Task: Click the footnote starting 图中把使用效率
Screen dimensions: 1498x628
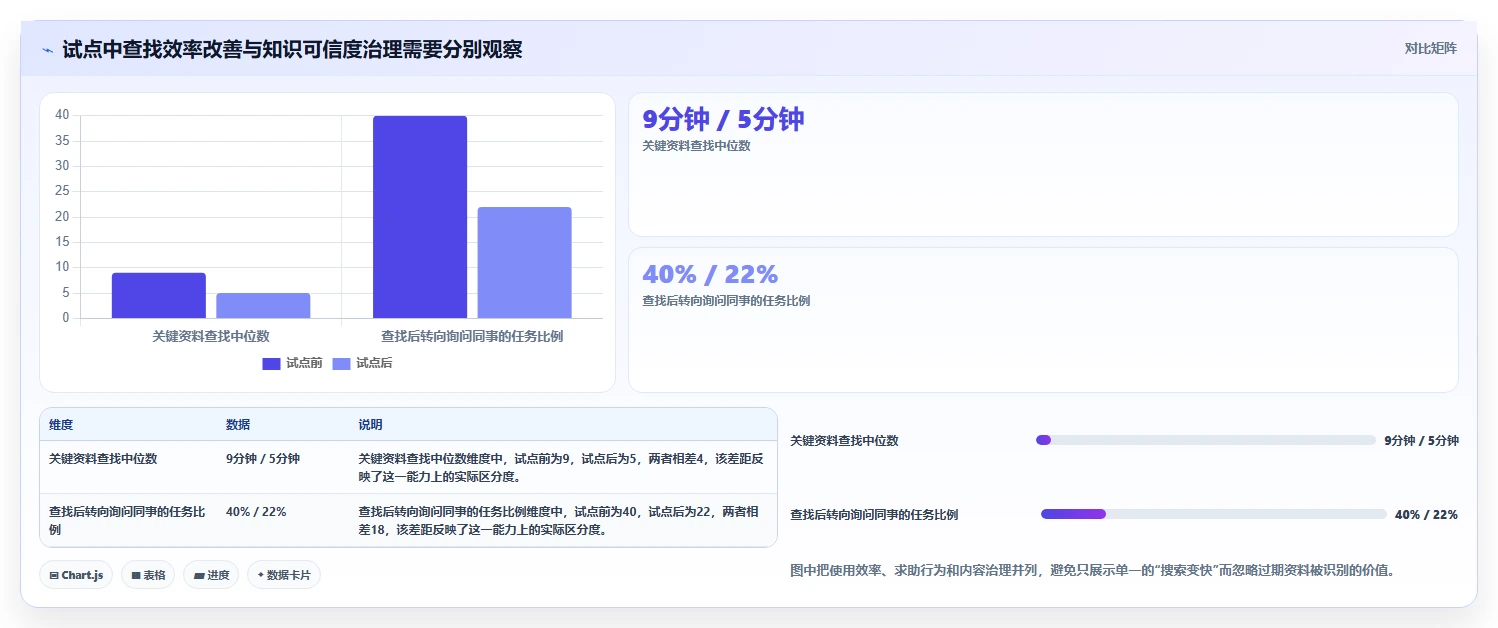Action: [x=1092, y=571]
